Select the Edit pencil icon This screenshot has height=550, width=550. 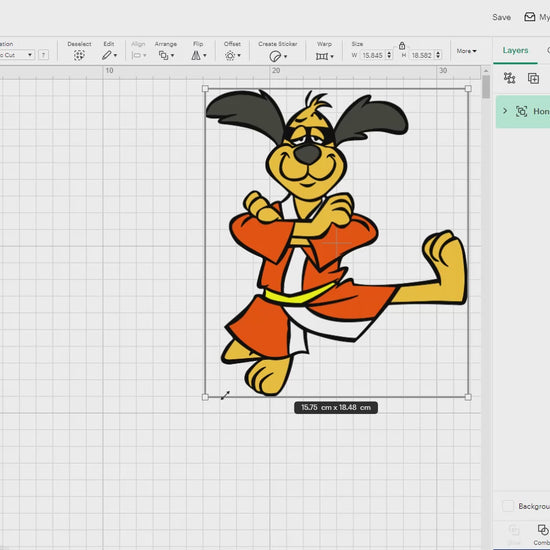107,55
